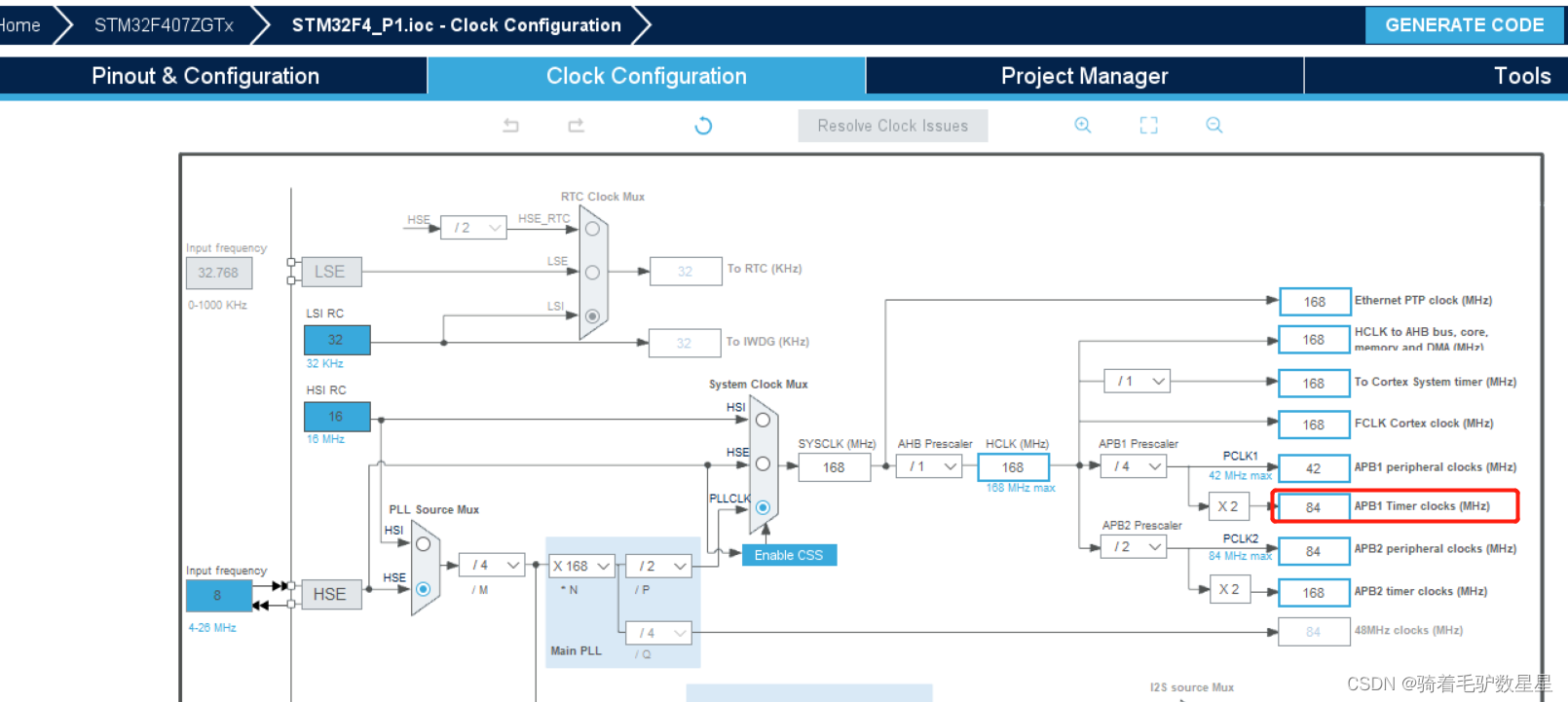Click HSE input frequency field 8
The width and height of the screenshot is (1568, 702).
[x=219, y=595]
